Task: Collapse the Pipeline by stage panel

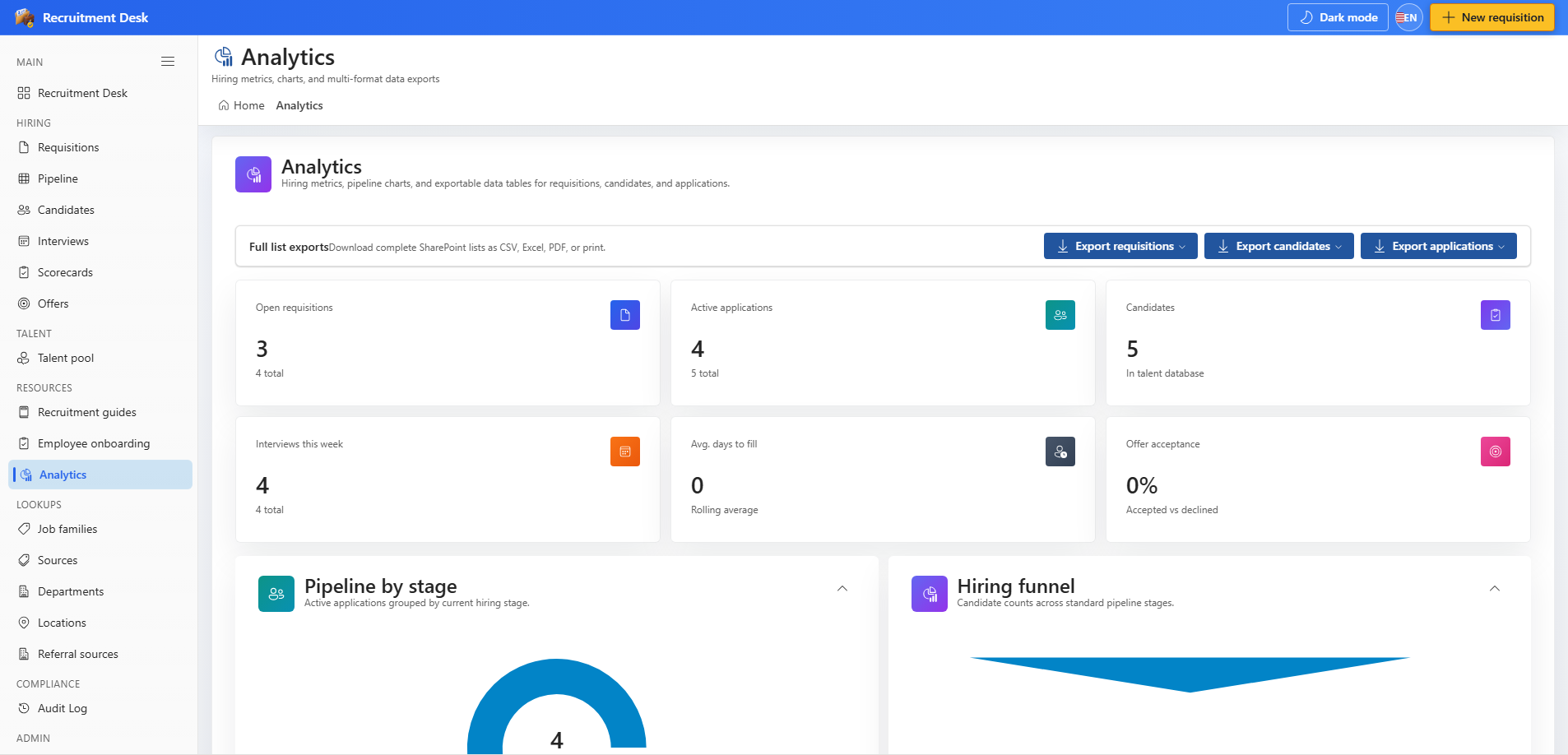Action: click(842, 588)
